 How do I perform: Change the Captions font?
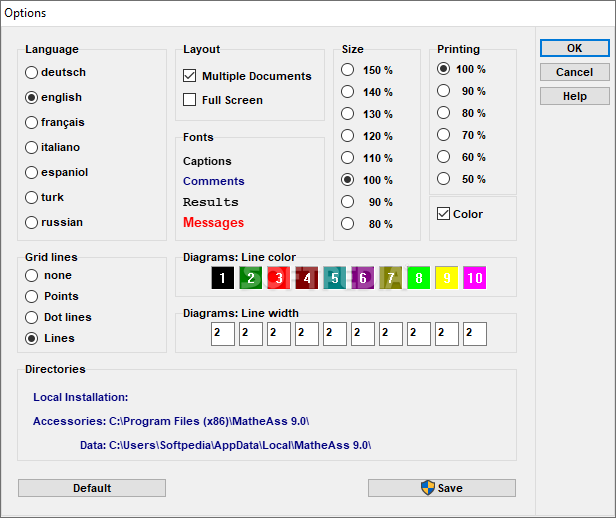pyautogui.click(x=207, y=161)
